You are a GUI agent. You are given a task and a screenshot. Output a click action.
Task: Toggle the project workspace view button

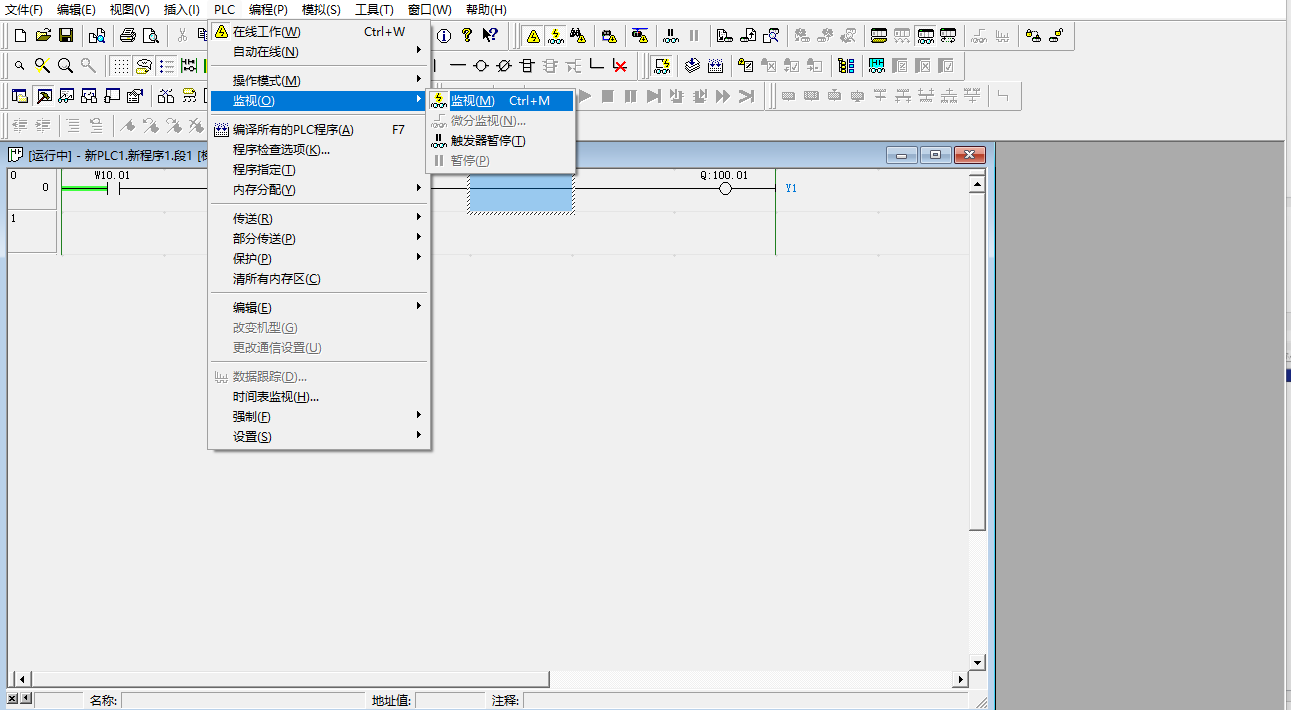click(x=21, y=96)
